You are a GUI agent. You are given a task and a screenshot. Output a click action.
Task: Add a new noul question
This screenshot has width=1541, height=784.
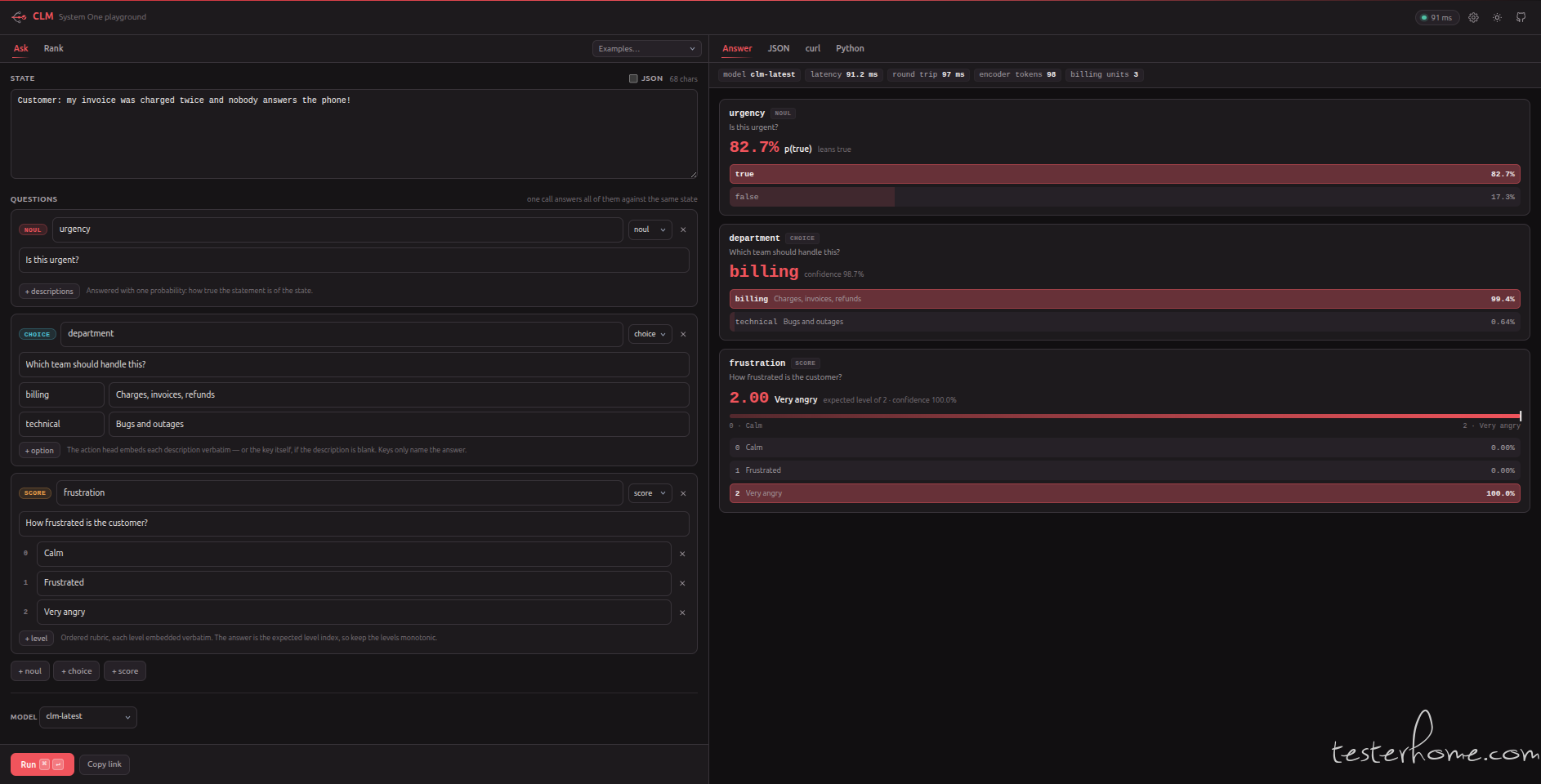(x=30, y=671)
